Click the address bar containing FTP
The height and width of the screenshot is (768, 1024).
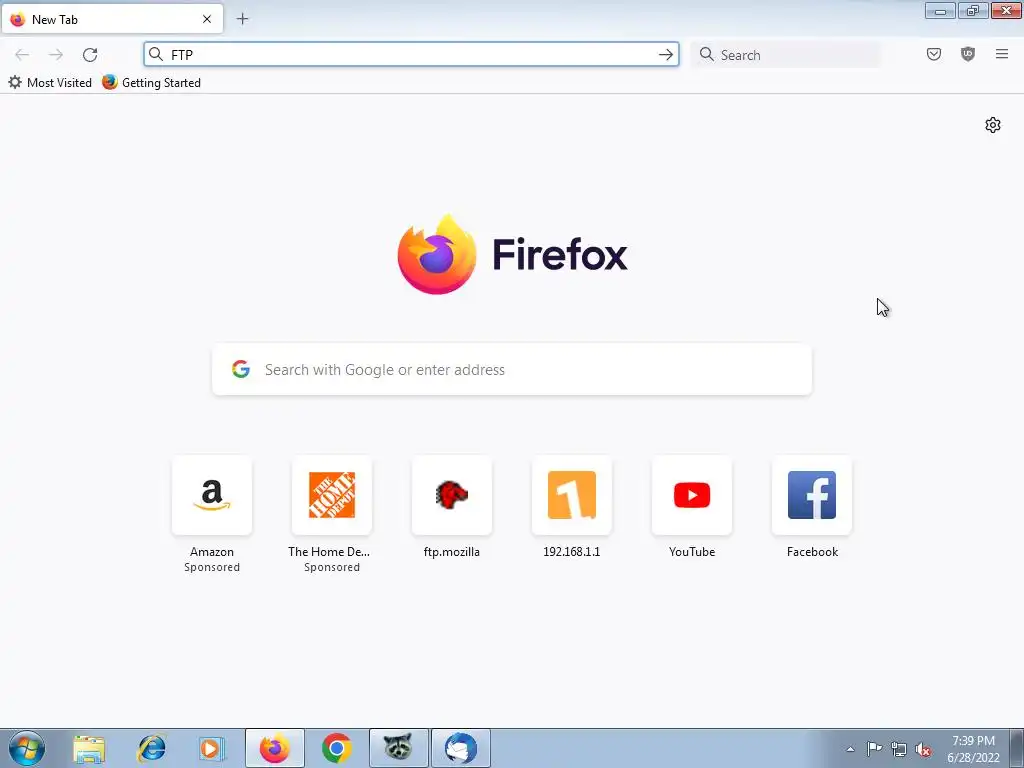pos(411,55)
